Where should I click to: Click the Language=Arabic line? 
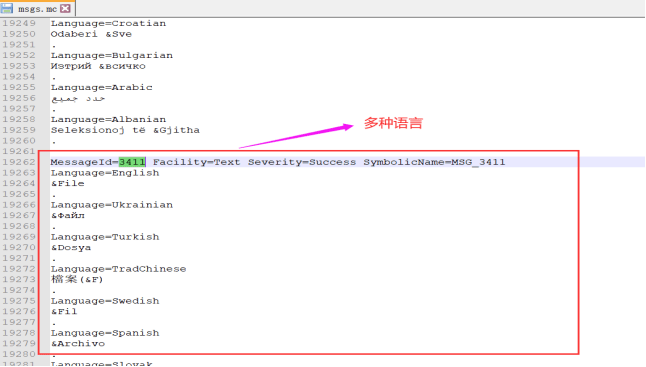(x=101, y=87)
